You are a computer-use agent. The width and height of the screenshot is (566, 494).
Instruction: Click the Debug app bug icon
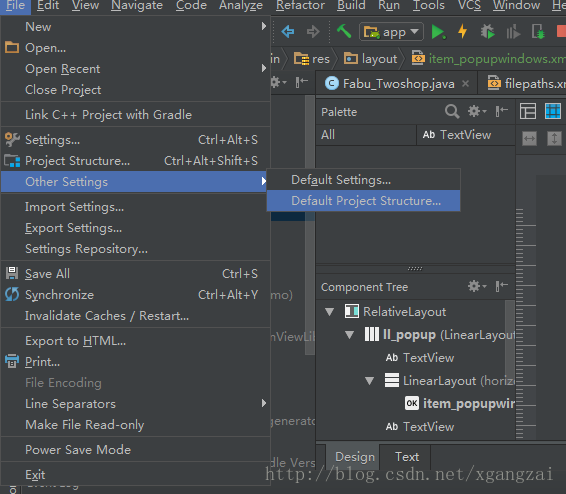(x=487, y=32)
